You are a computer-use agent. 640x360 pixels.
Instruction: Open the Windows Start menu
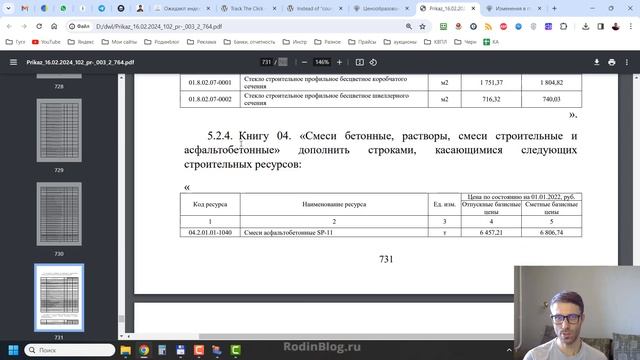pyautogui.click(x=13, y=350)
